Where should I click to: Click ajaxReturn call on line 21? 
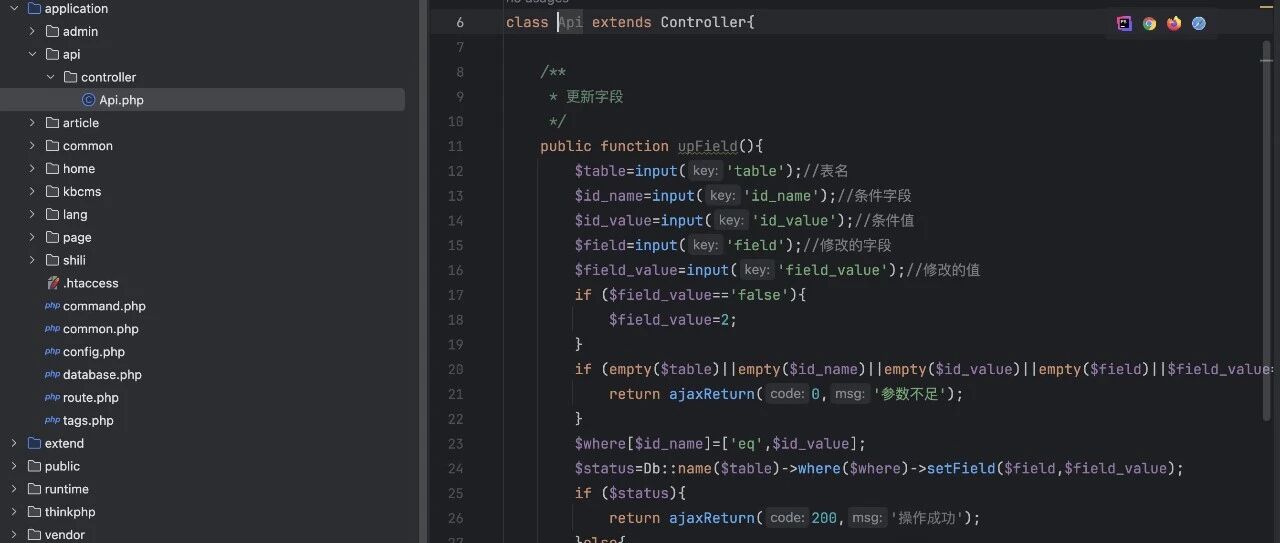[711, 394]
